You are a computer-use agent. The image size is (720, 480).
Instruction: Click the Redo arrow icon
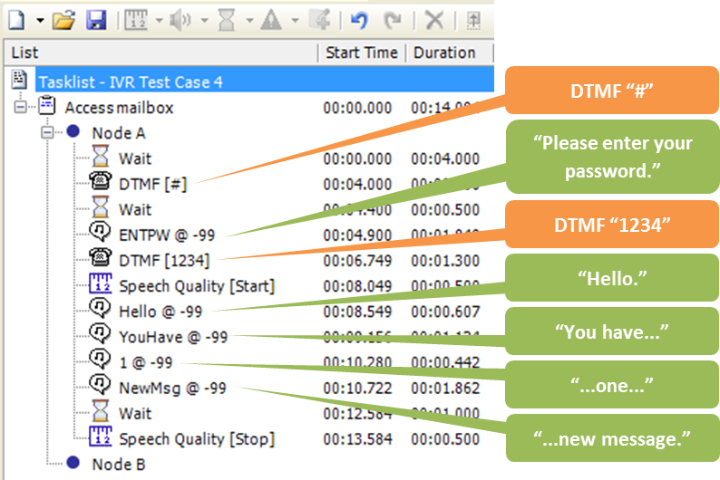(x=393, y=19)
